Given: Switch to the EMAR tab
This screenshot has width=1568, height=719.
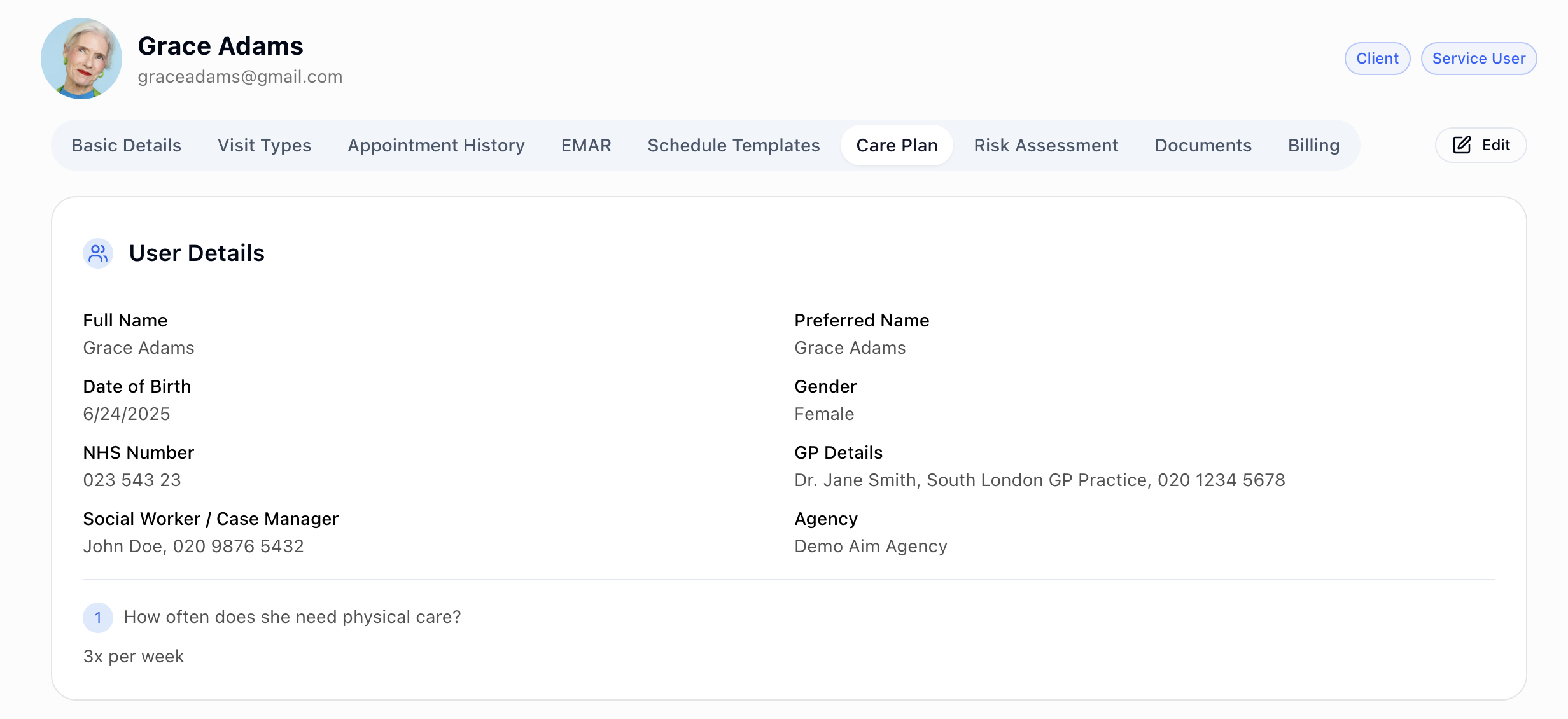Looking at the screenshot, I should tap(585, 145).
